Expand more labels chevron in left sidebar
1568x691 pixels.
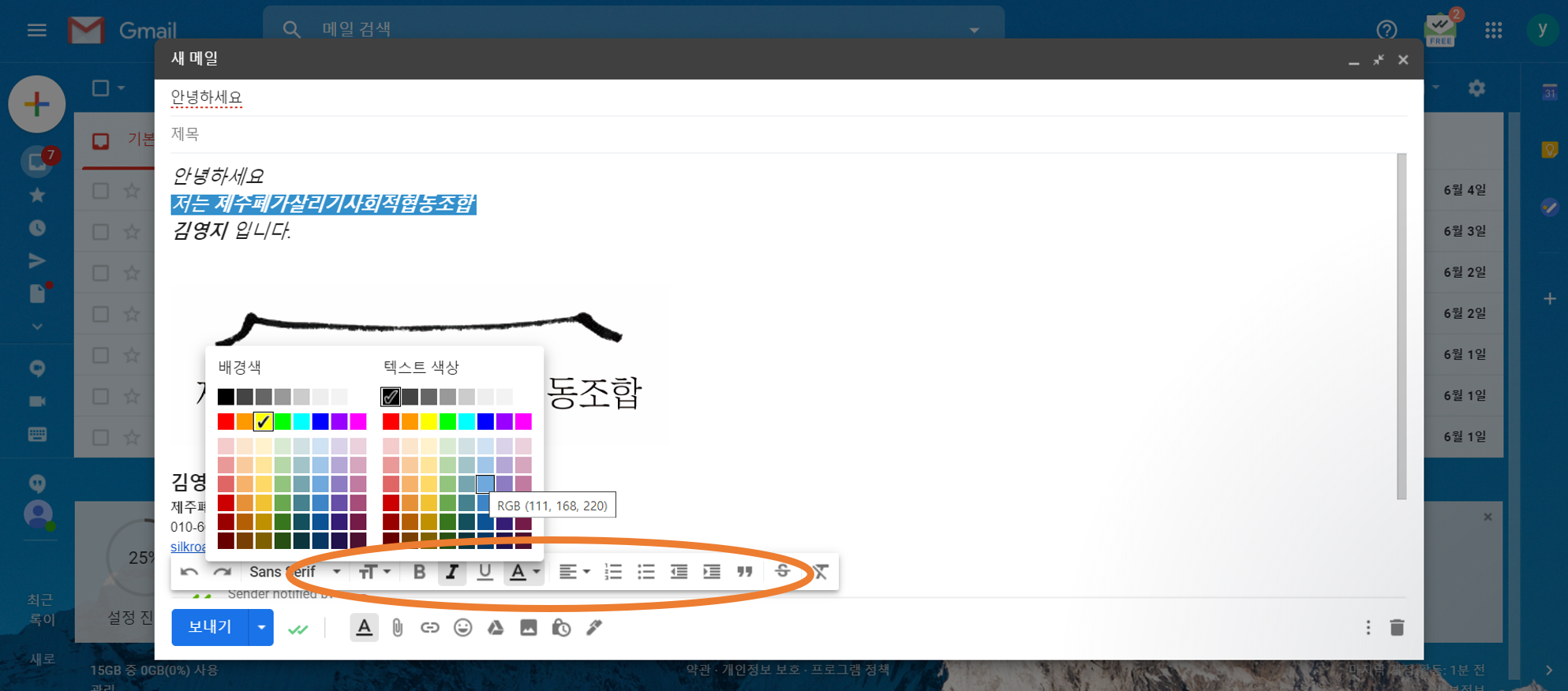click(37, 327)
